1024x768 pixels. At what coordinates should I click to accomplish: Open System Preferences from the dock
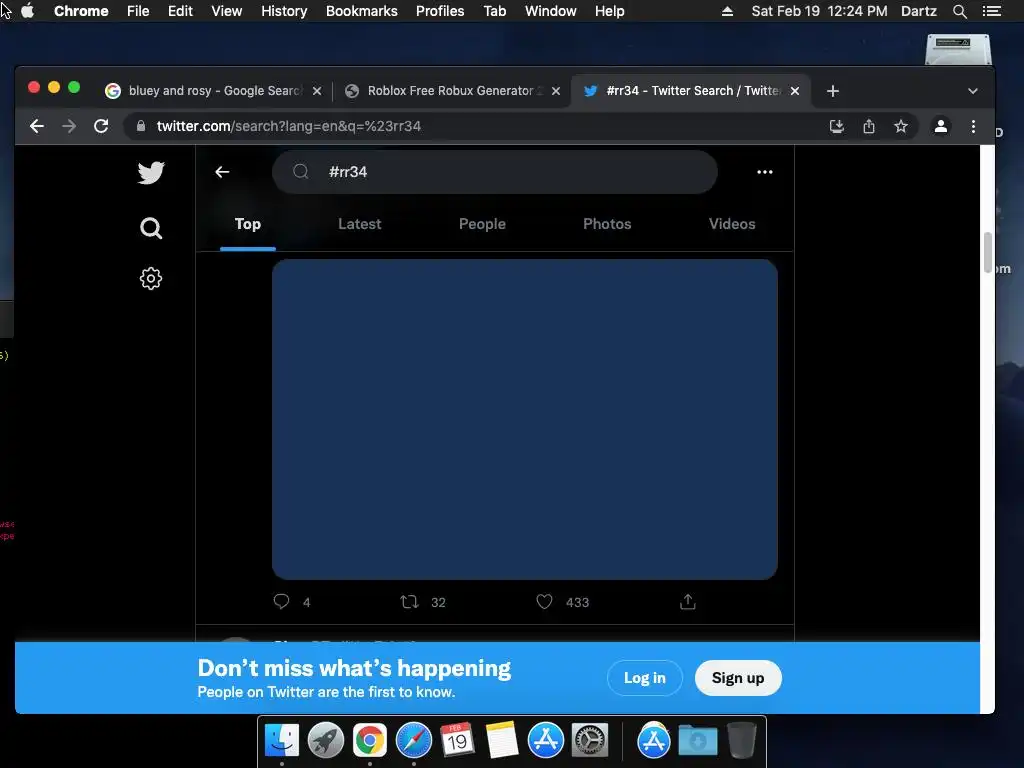click(x=590, y=741)
